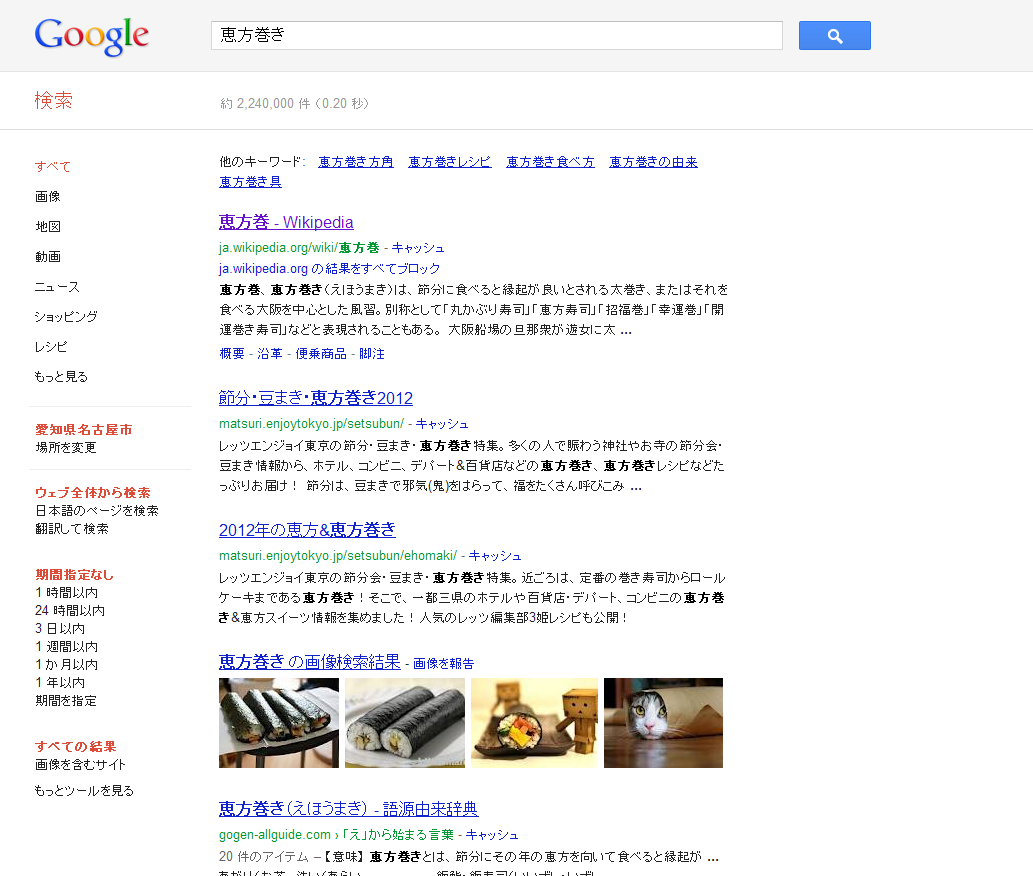Click related keyword 恵方巻きレシピ

point(449,162)
